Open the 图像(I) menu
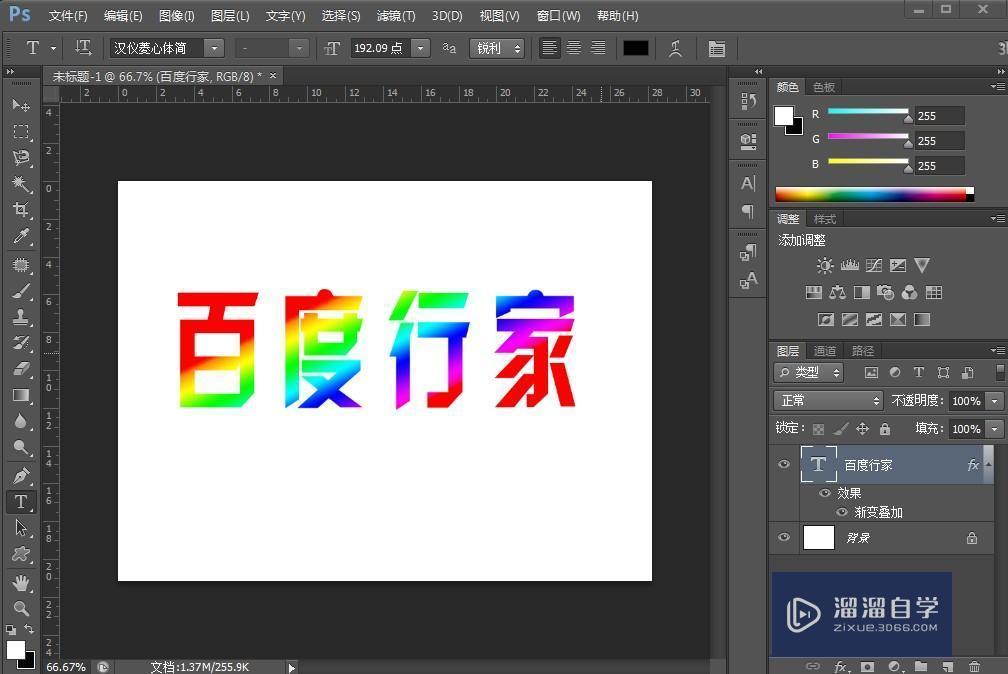Screen dimensions: 1008x674 pyautogui.click(x=177, y=16)
